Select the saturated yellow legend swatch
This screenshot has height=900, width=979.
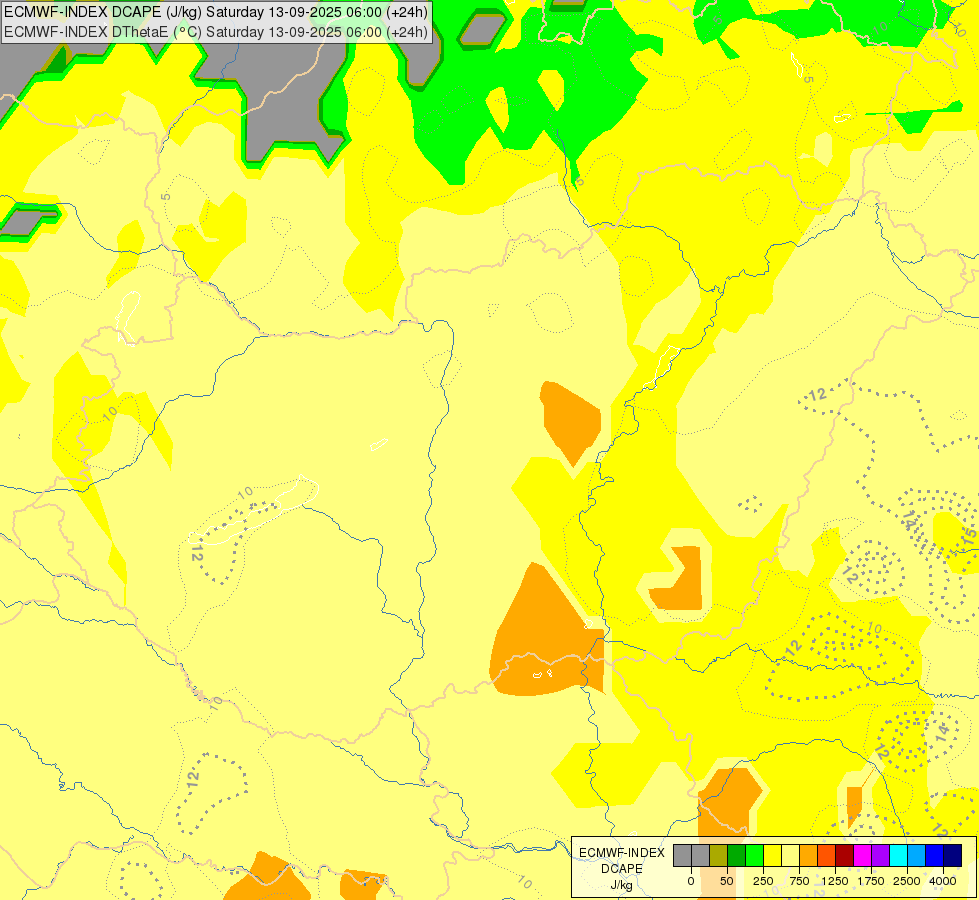pos(772,855)
